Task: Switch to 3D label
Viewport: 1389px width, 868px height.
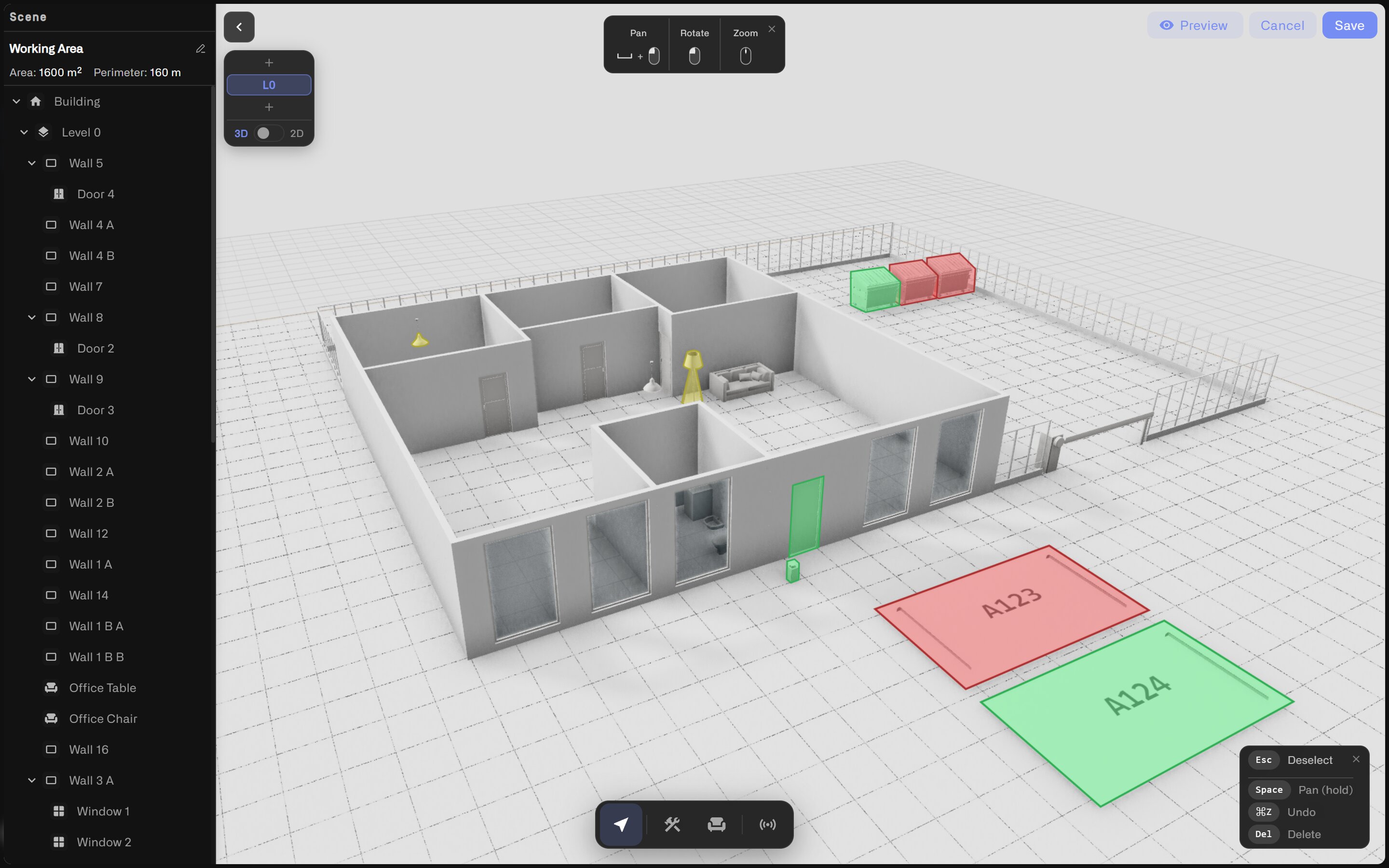Action: click(x=241, y=133)
